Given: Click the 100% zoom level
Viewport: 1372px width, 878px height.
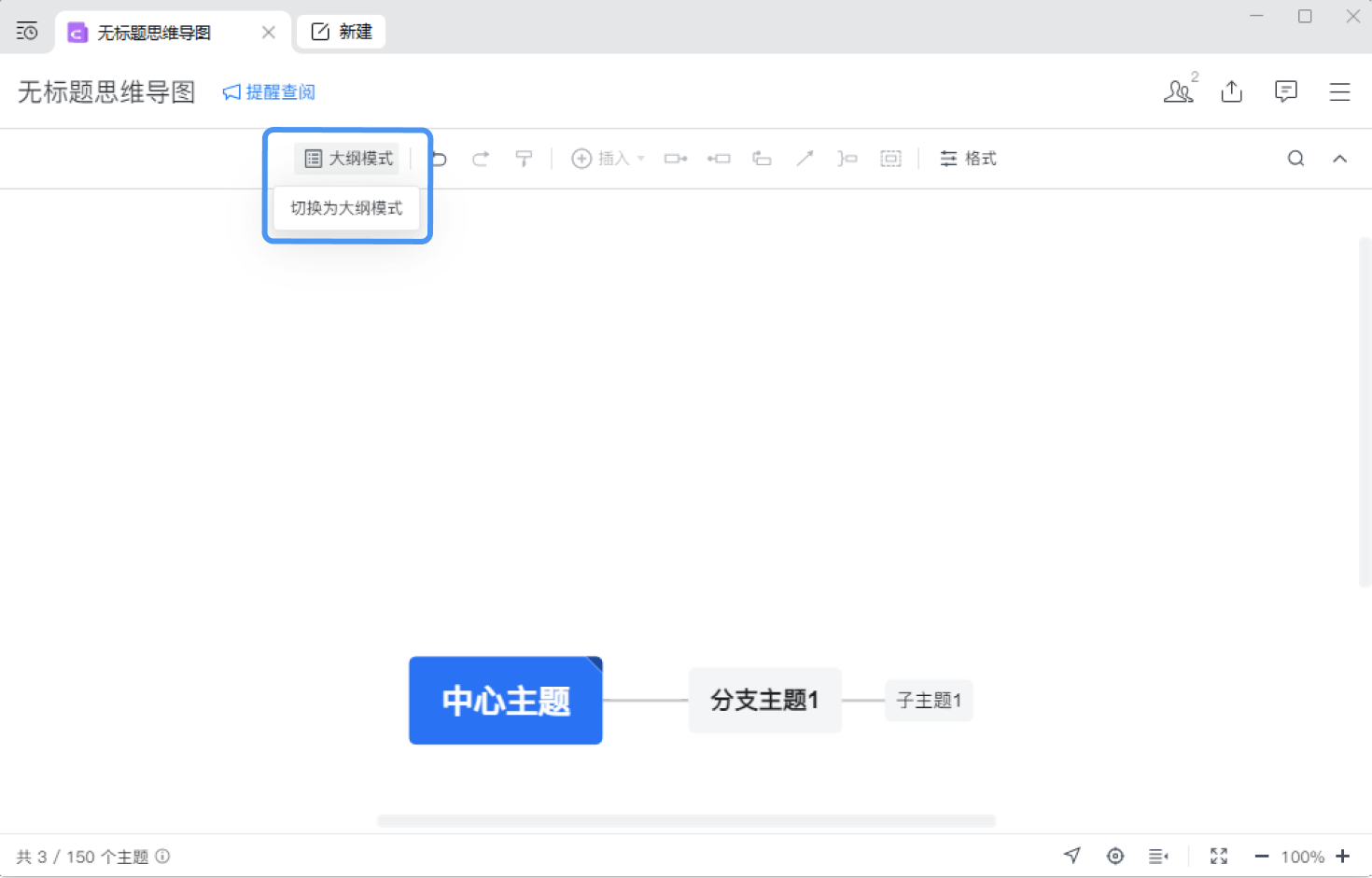Looking at the screenshot, I should click(x=1302, y=857).
